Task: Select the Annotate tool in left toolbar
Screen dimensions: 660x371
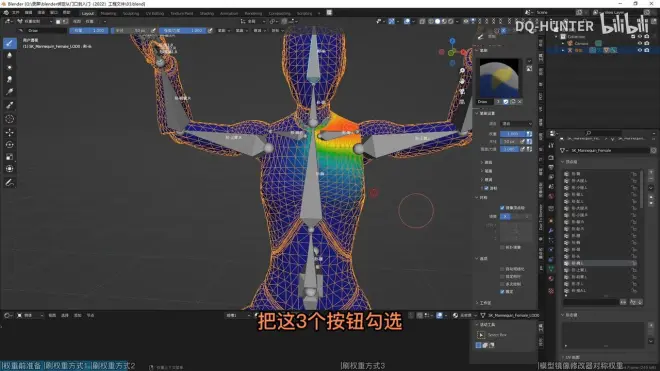Action: coord(9,182)
